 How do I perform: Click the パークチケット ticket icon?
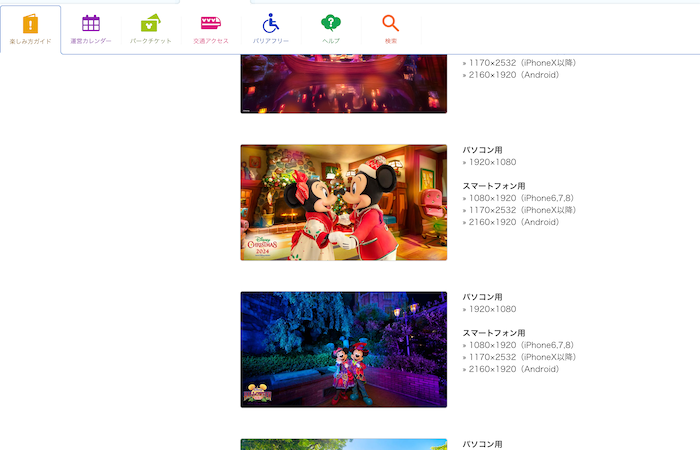click(x=150, y=23)
